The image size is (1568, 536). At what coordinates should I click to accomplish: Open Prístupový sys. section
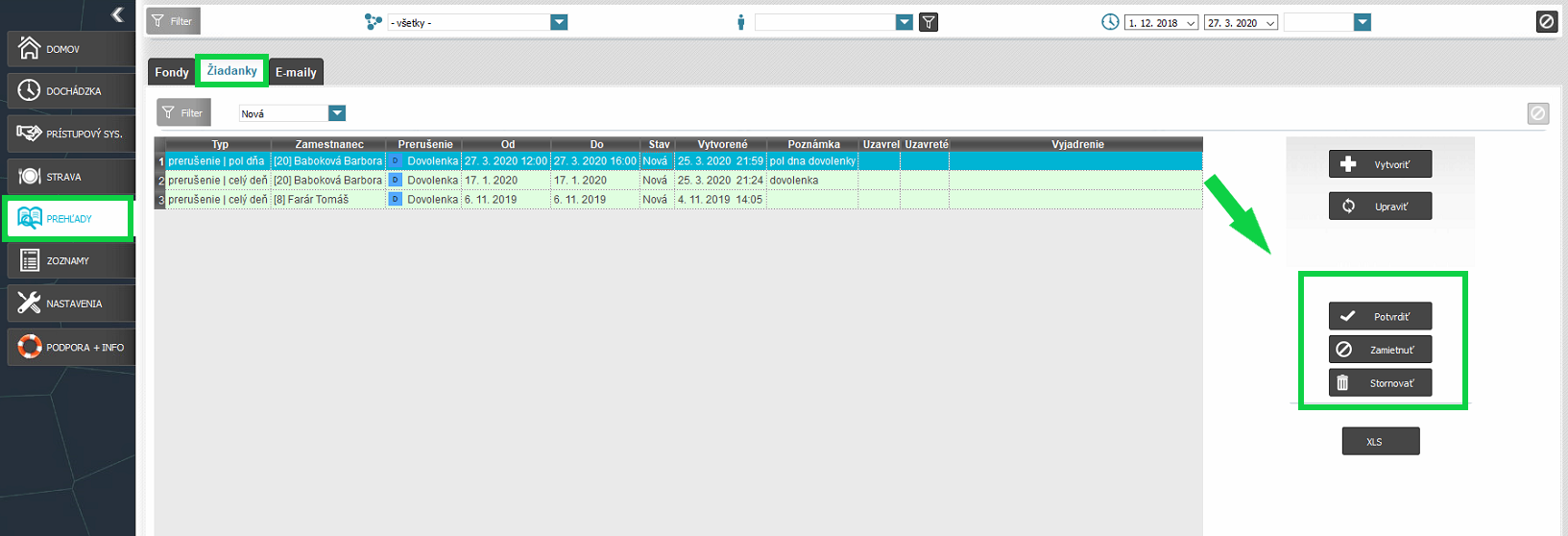70,134
